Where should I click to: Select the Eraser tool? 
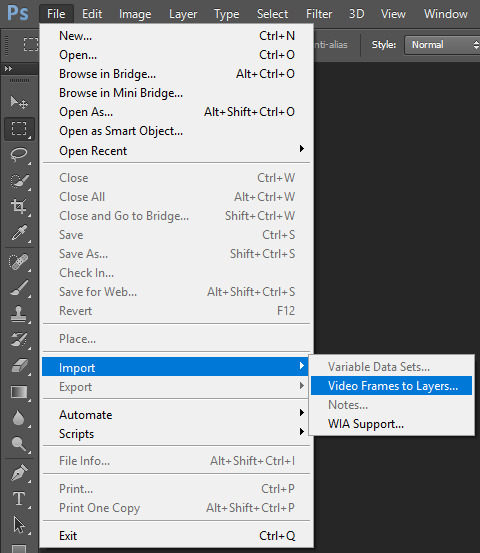point(19,365)
